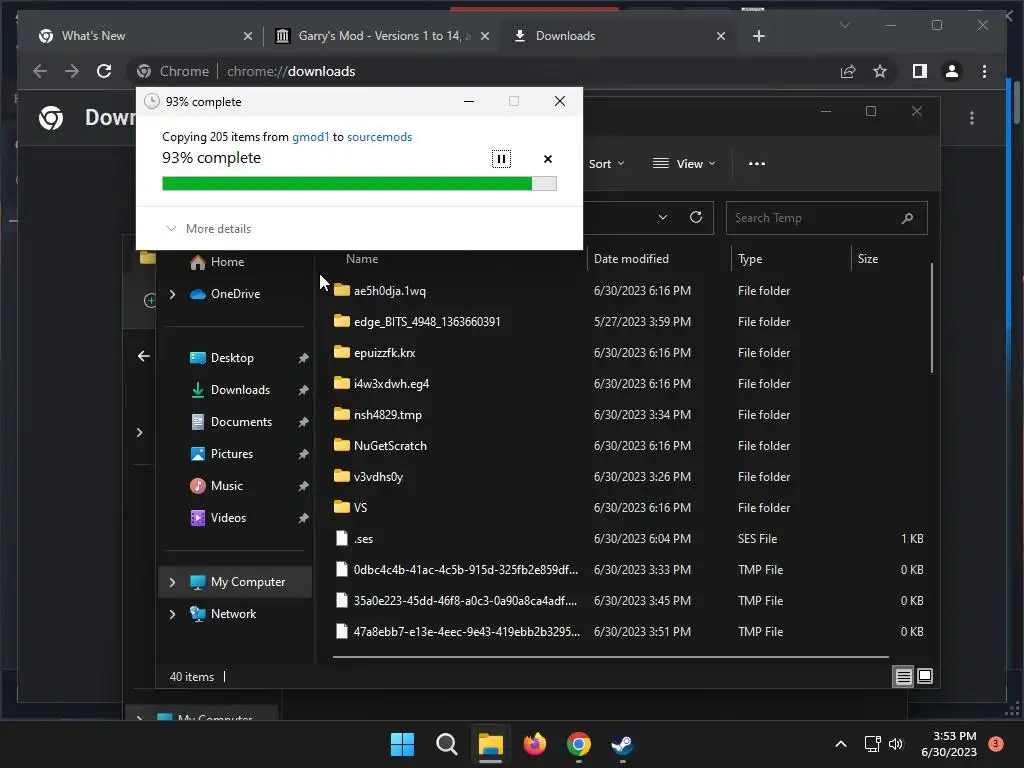1024x768 pixels.
Task: Open Documents in the navigation pane
Action: [x=241, y=422]
